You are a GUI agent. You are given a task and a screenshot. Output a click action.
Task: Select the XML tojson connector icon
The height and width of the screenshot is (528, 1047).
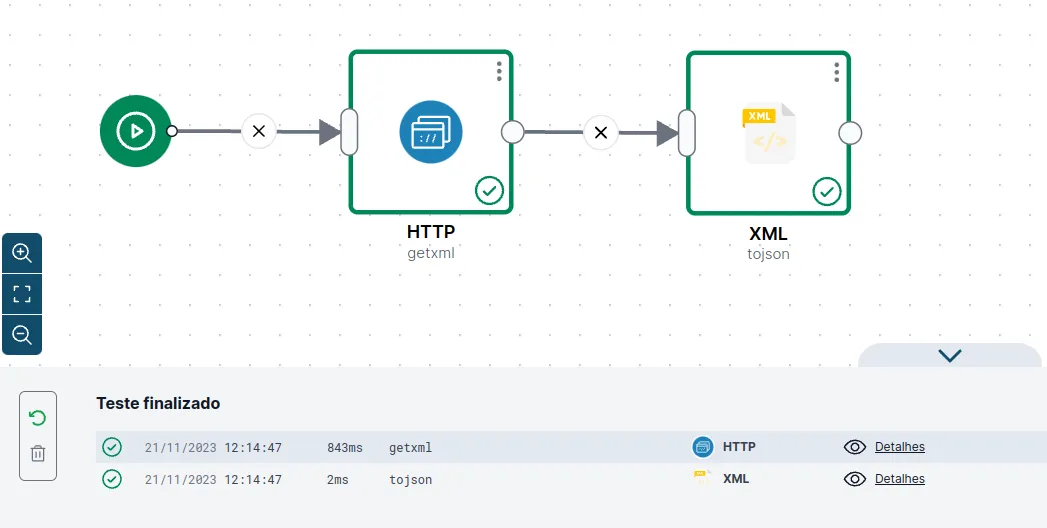coord(769,133)
